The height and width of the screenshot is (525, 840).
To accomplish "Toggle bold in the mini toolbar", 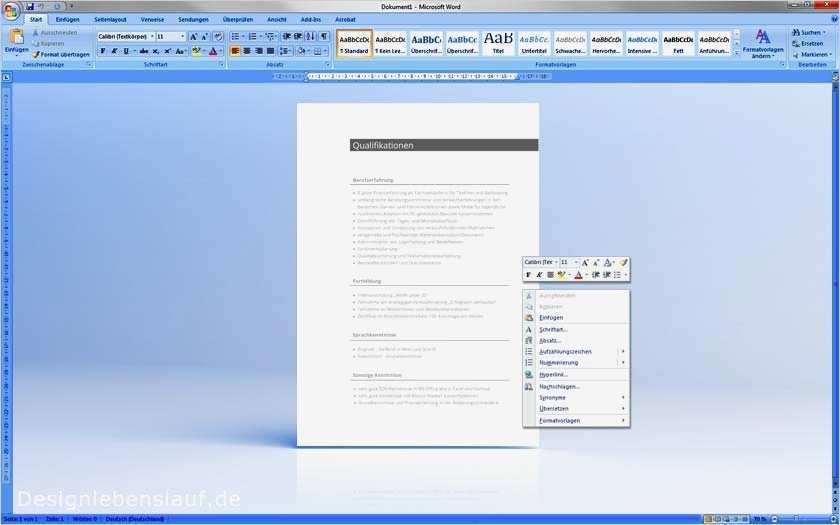I will [x=528, y=275].
